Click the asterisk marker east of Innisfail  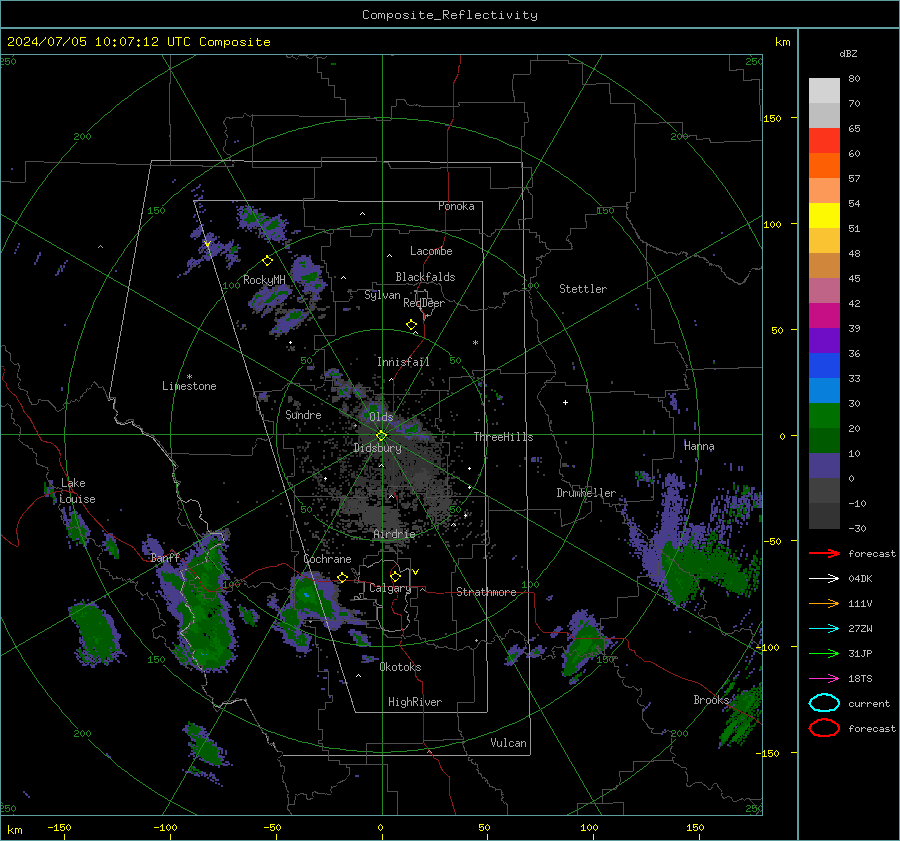[x=475, y=343]
